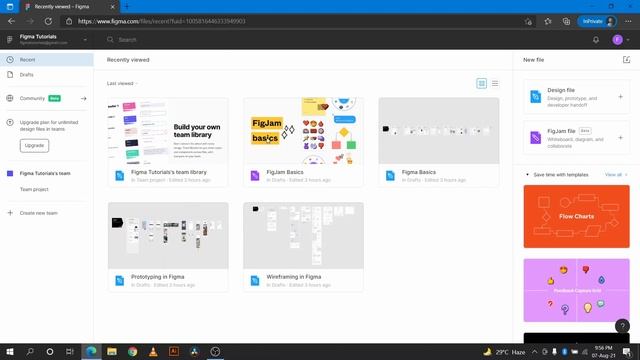Image resolution: width=640 pixels, height=360 pixels.
Task: Click the site info lock icon
Action: (x=69, y=21)
